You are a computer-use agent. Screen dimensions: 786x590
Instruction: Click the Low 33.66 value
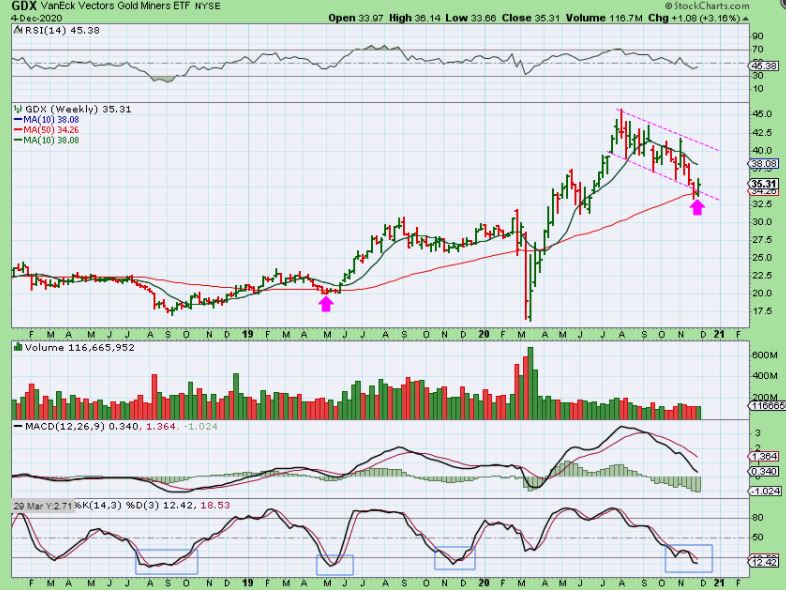(x=471, y=18)
